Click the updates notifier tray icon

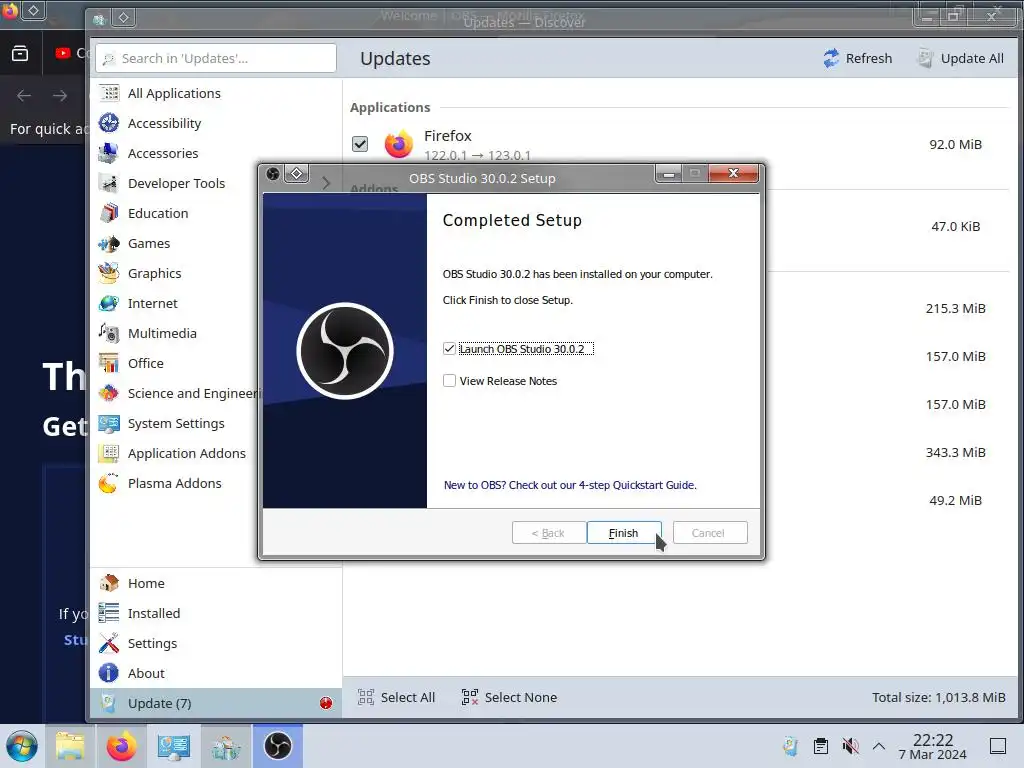tap(791, 746)
